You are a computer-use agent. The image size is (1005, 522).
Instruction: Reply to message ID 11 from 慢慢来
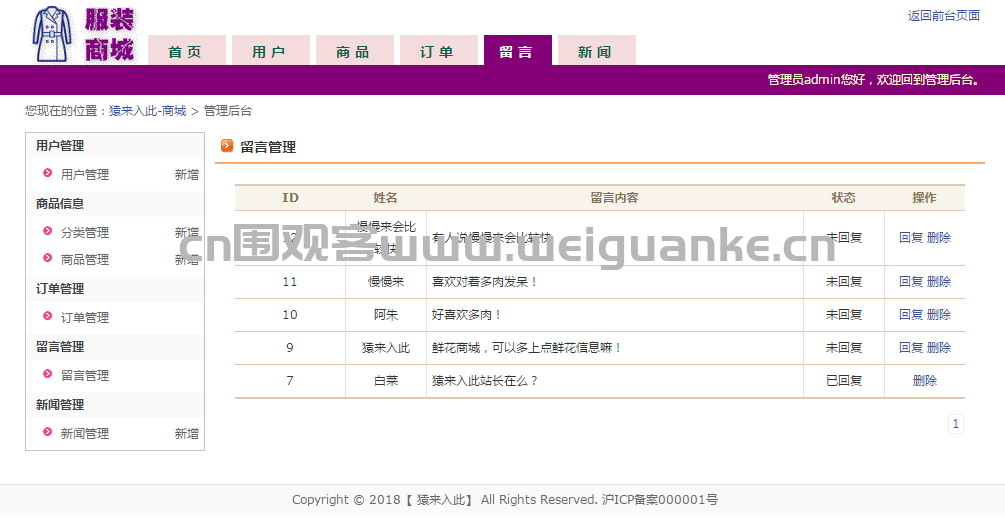pos(911,282)
